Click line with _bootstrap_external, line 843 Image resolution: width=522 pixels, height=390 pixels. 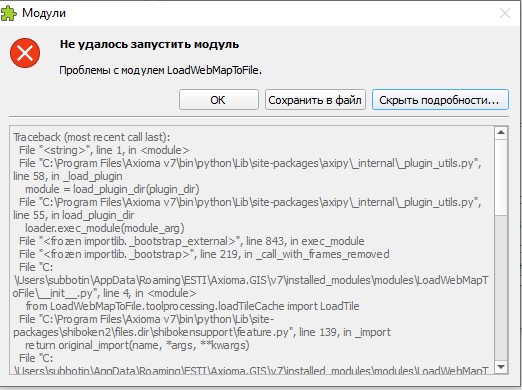coord(192,241)
